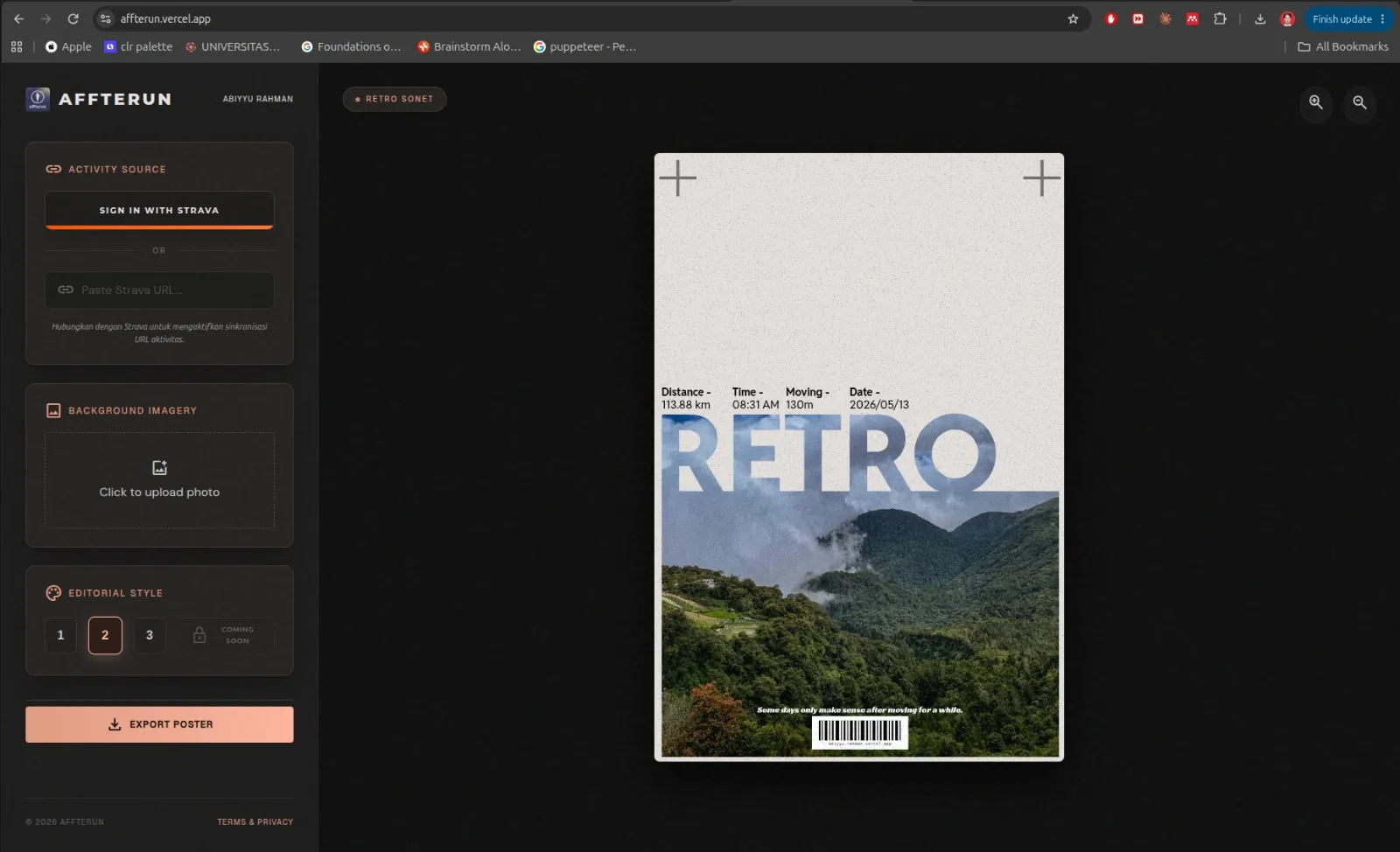The image size is (1400, 852).
Task: Open the Finish update menu
Action: 1348,18
